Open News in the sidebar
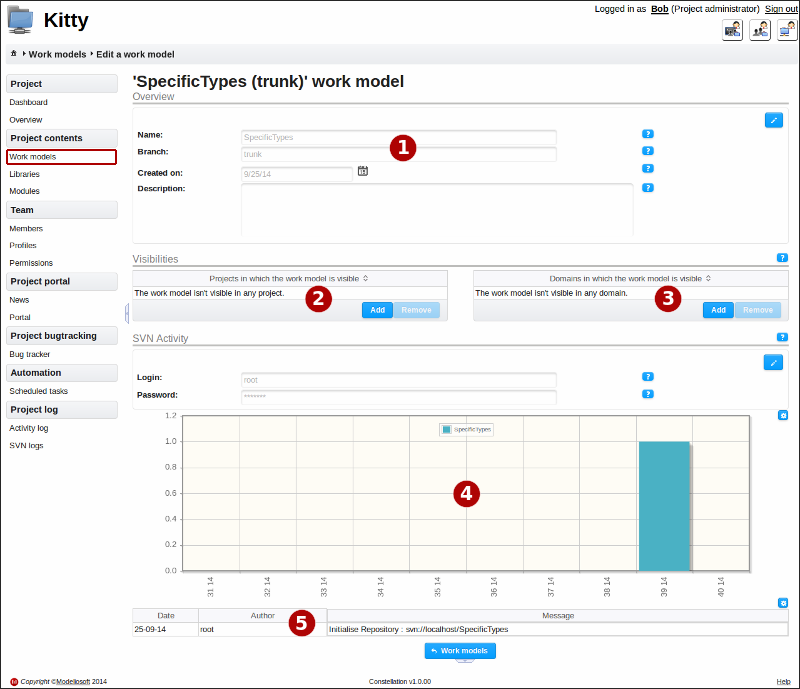Image resolution: width=800 pixels, height=689 pixels. click(19, 300)
